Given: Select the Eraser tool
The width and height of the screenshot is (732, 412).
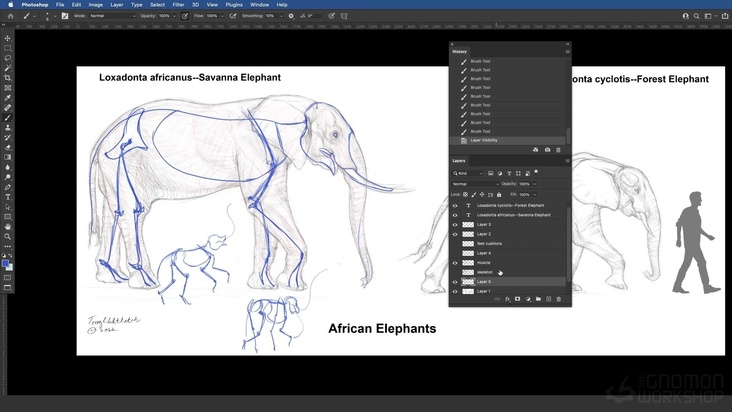Looking at the screenshot, I should click(7, 147).
